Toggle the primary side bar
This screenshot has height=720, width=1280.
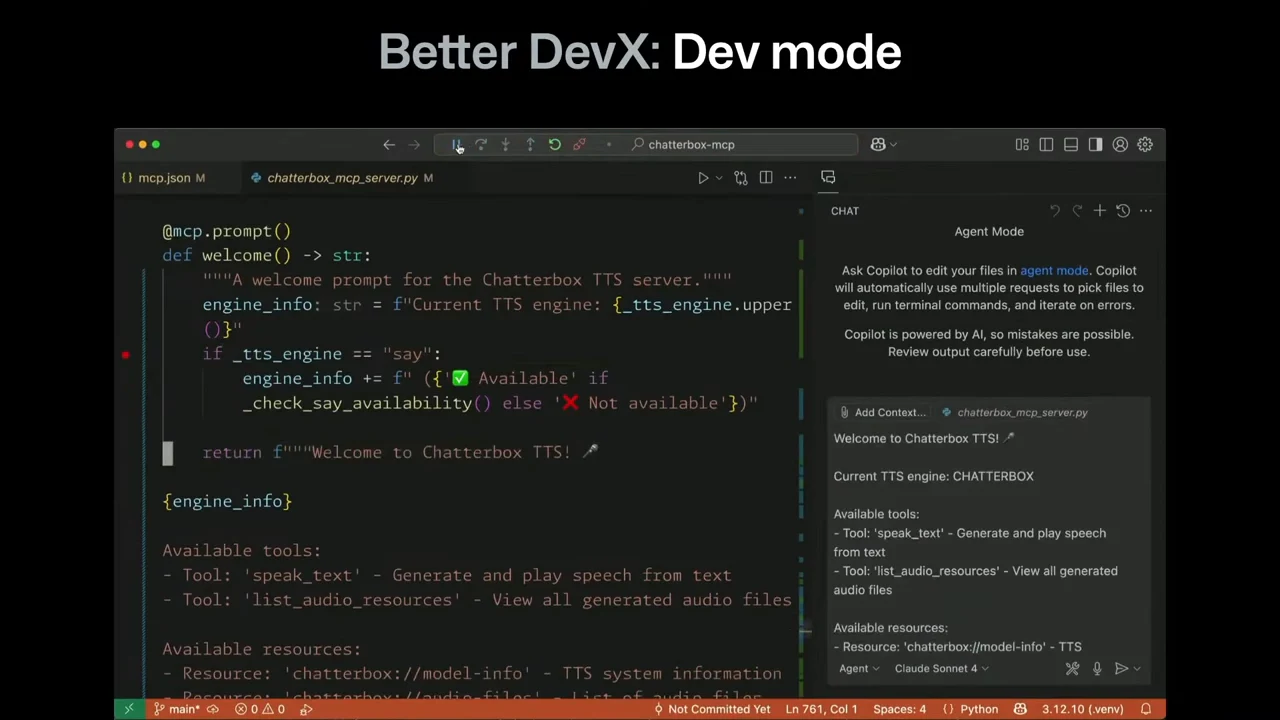tap(1046, 145)
